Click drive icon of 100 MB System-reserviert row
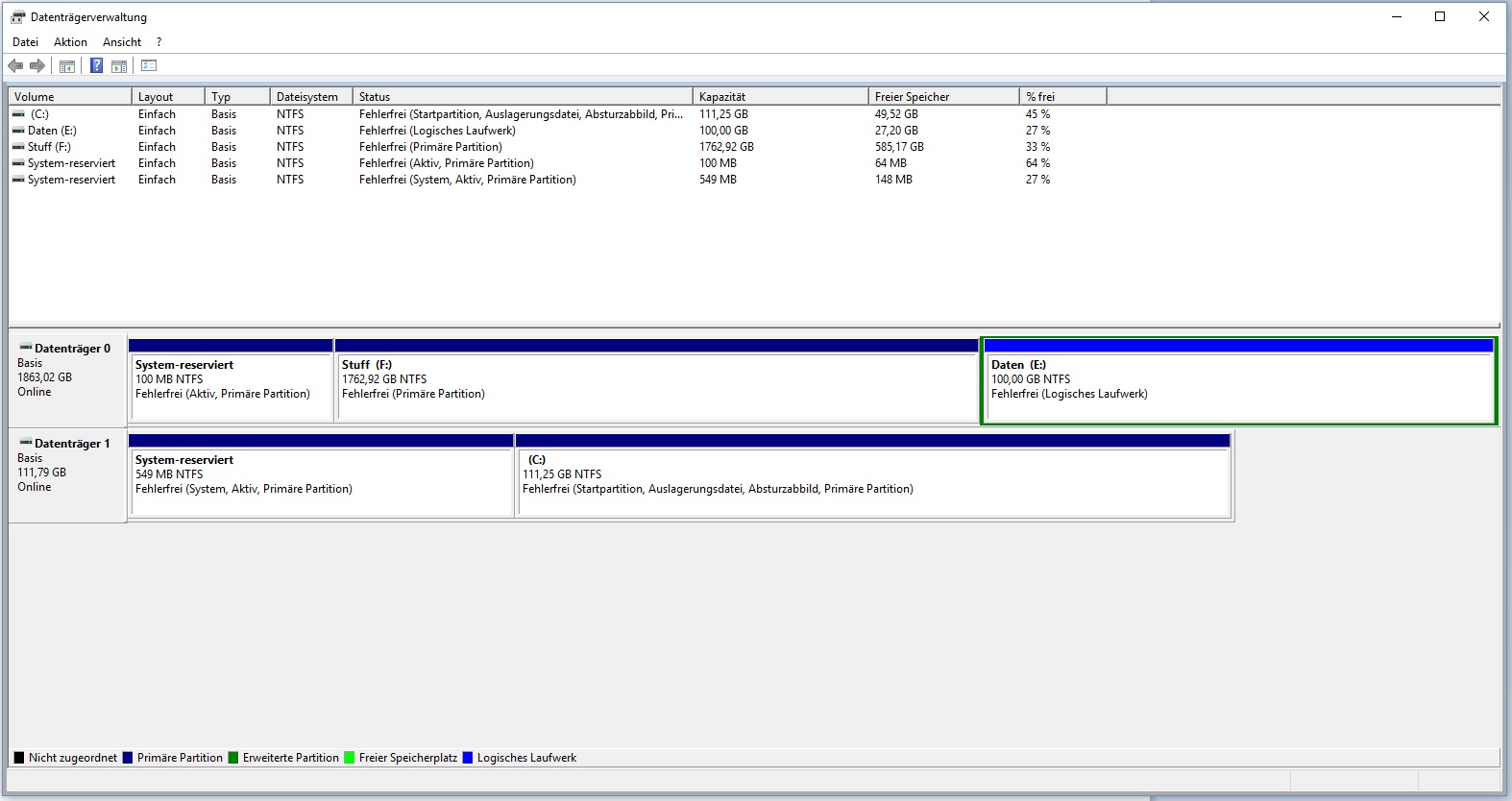Screen dimensions: 1512x801 [x=18, y=163]
